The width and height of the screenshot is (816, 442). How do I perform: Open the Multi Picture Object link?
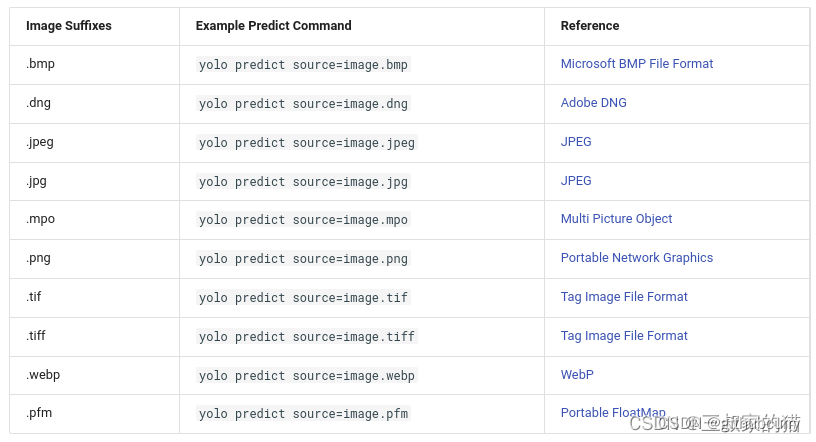coord(616,219)
